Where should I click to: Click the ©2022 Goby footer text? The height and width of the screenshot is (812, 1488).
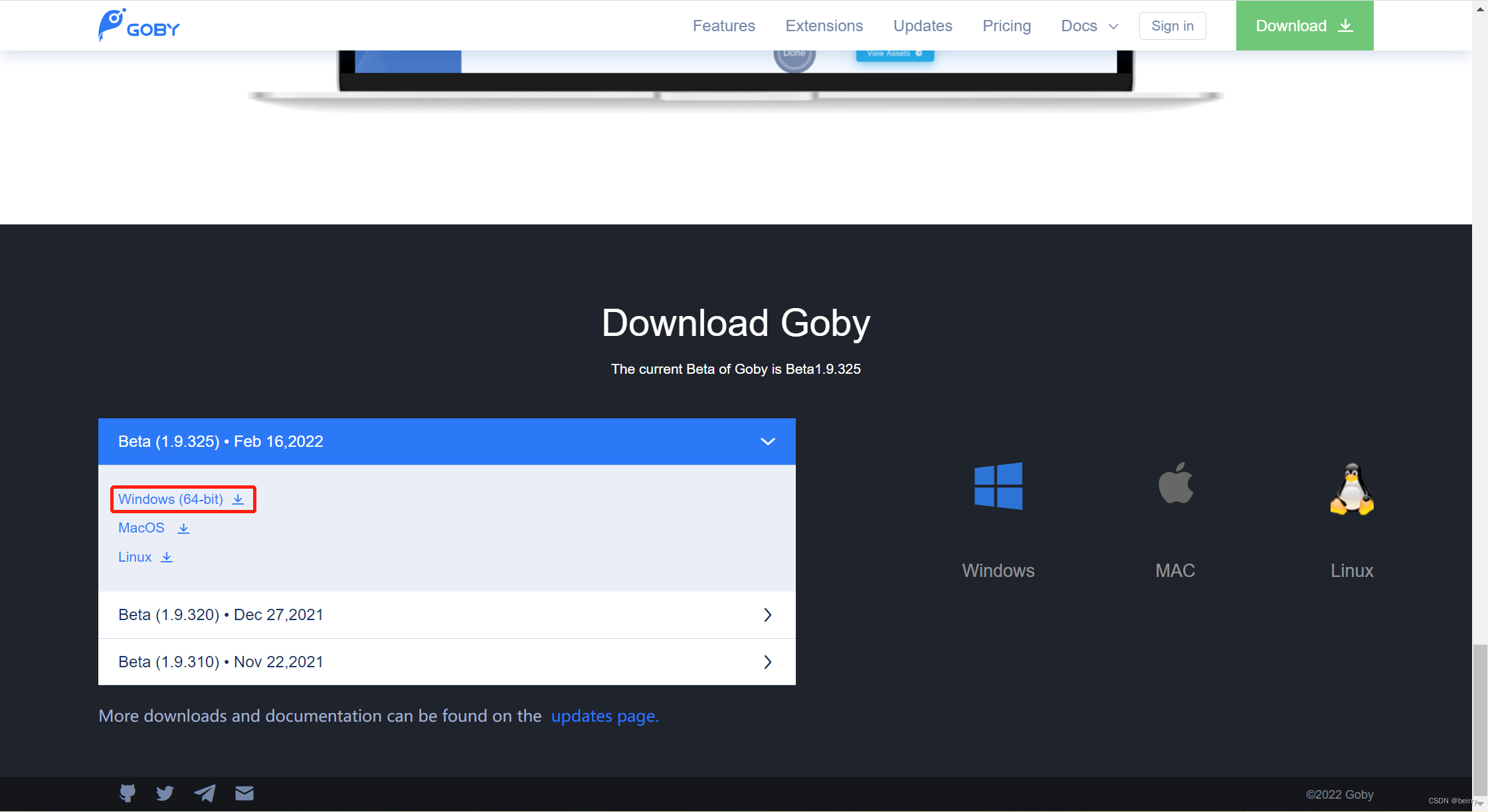(x=1339, y=794)
